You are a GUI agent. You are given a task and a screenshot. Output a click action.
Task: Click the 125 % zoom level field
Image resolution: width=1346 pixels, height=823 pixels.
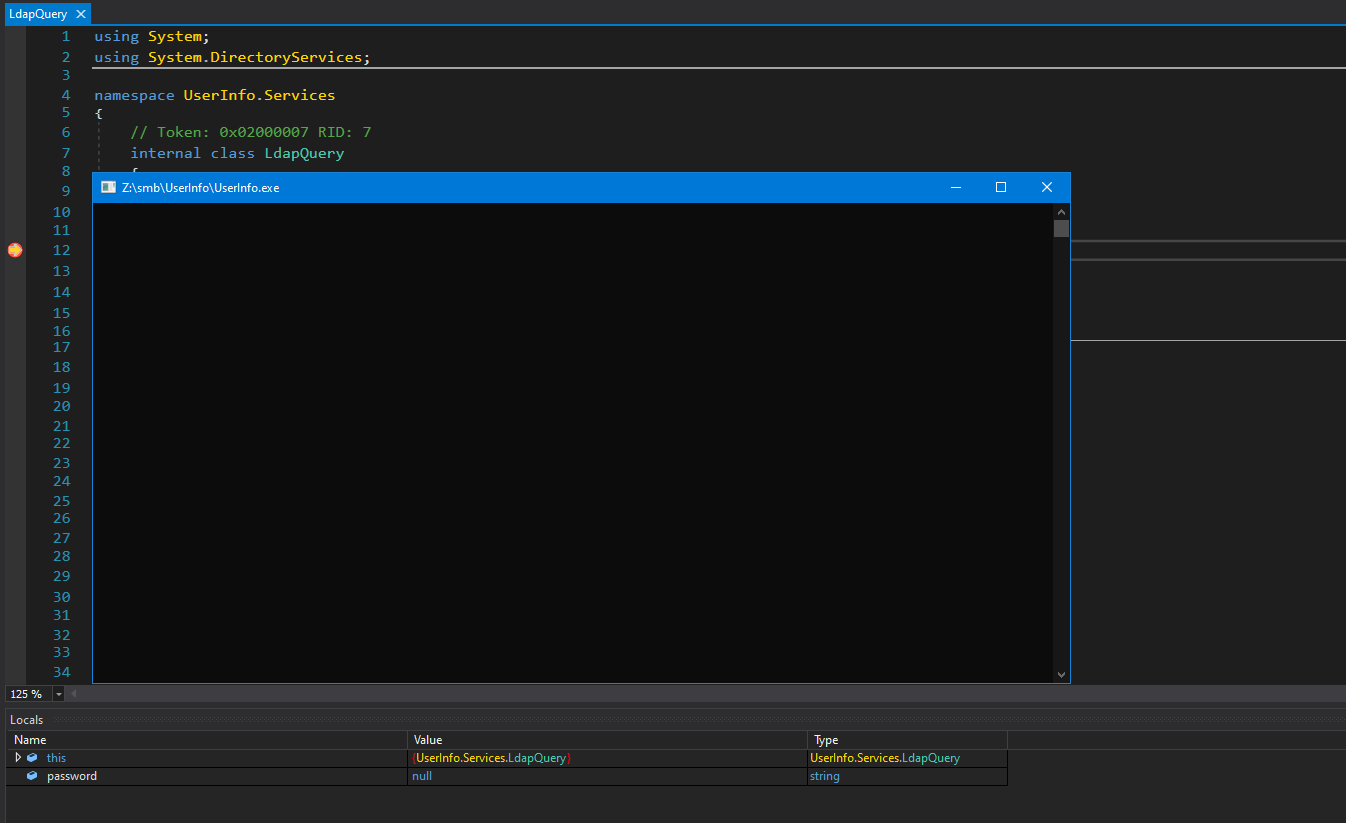(x=27, y=694)
